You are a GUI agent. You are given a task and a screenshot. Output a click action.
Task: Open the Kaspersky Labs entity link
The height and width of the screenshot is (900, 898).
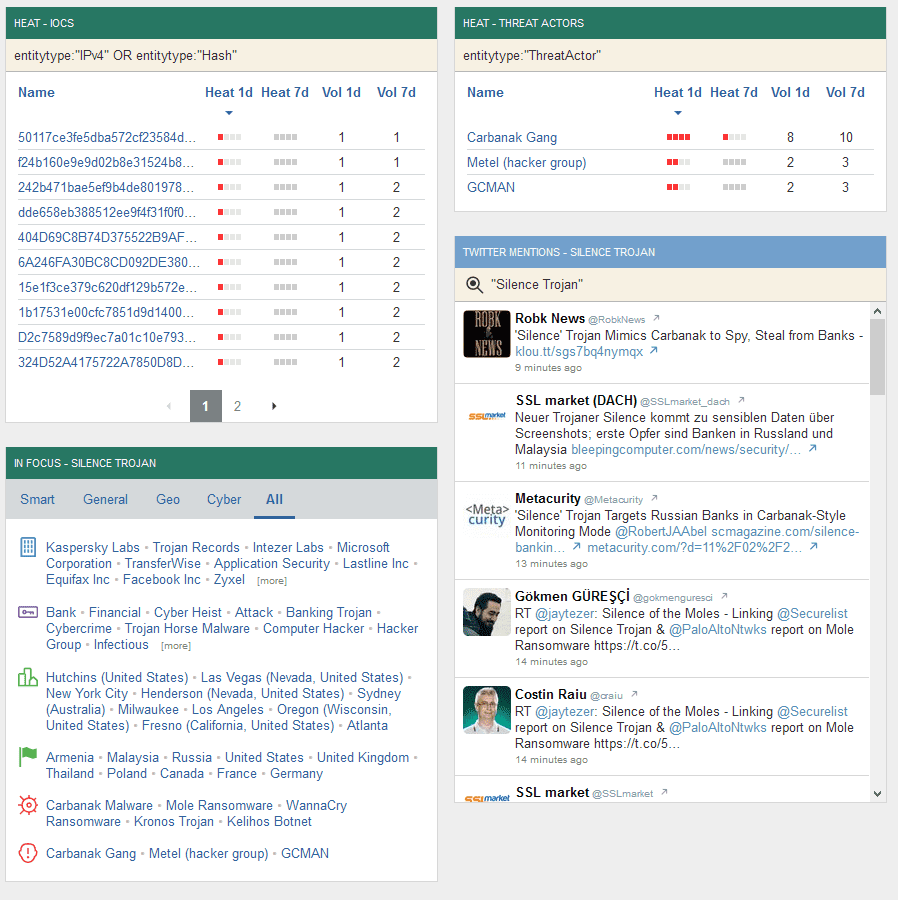point(92,548)
